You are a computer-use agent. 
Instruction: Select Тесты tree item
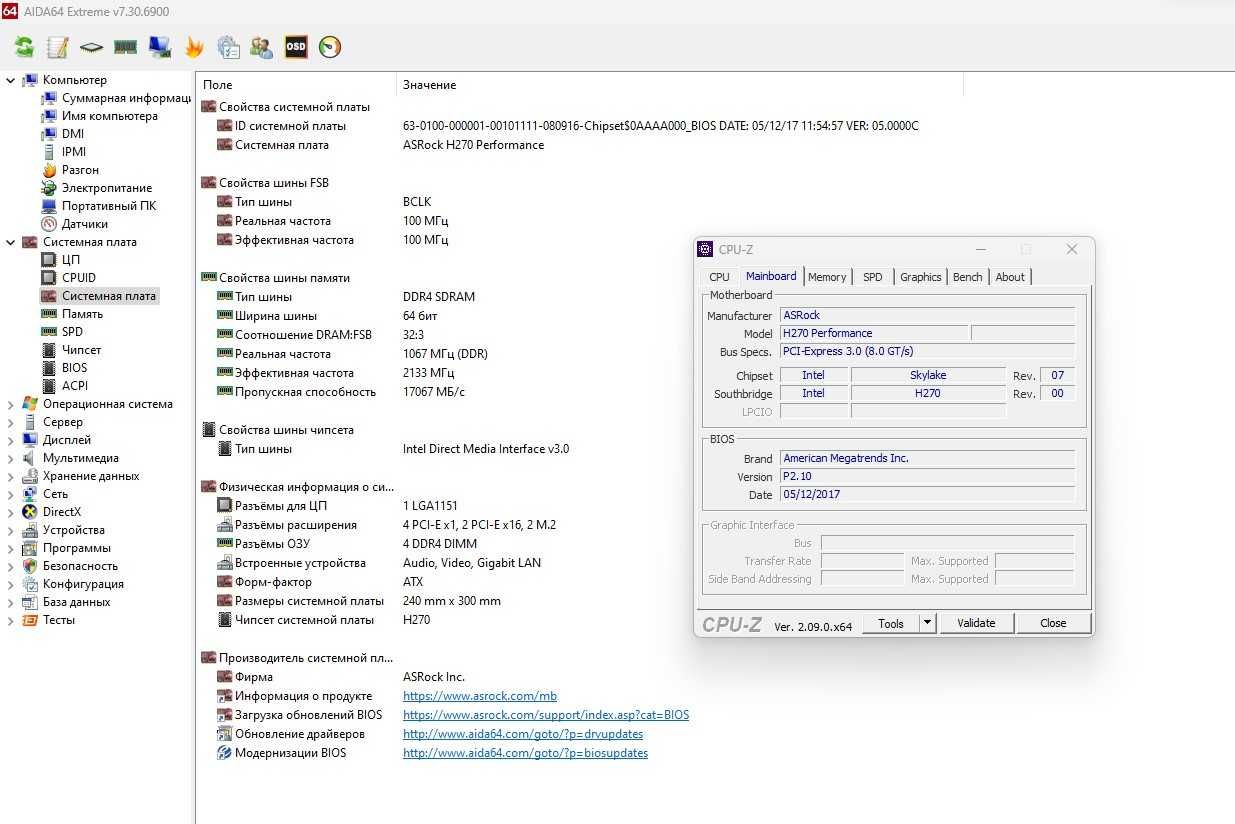58,620
